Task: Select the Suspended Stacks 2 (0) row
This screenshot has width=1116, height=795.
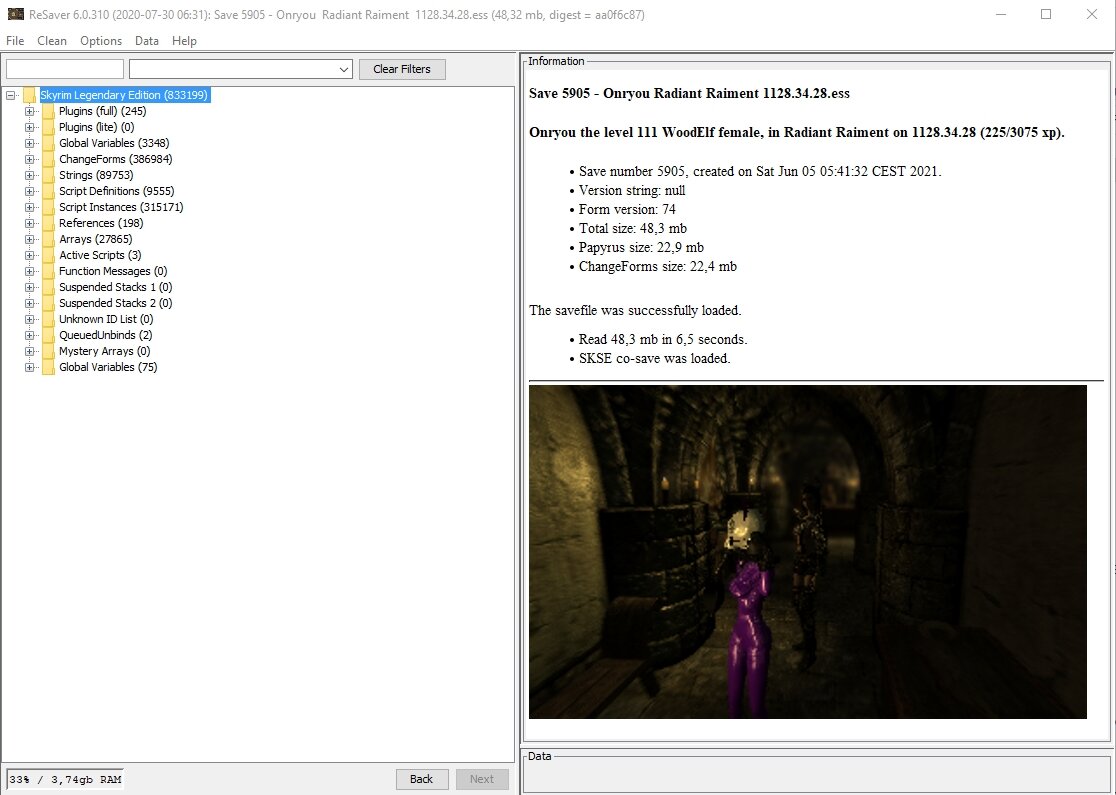Action: point(115,303)
